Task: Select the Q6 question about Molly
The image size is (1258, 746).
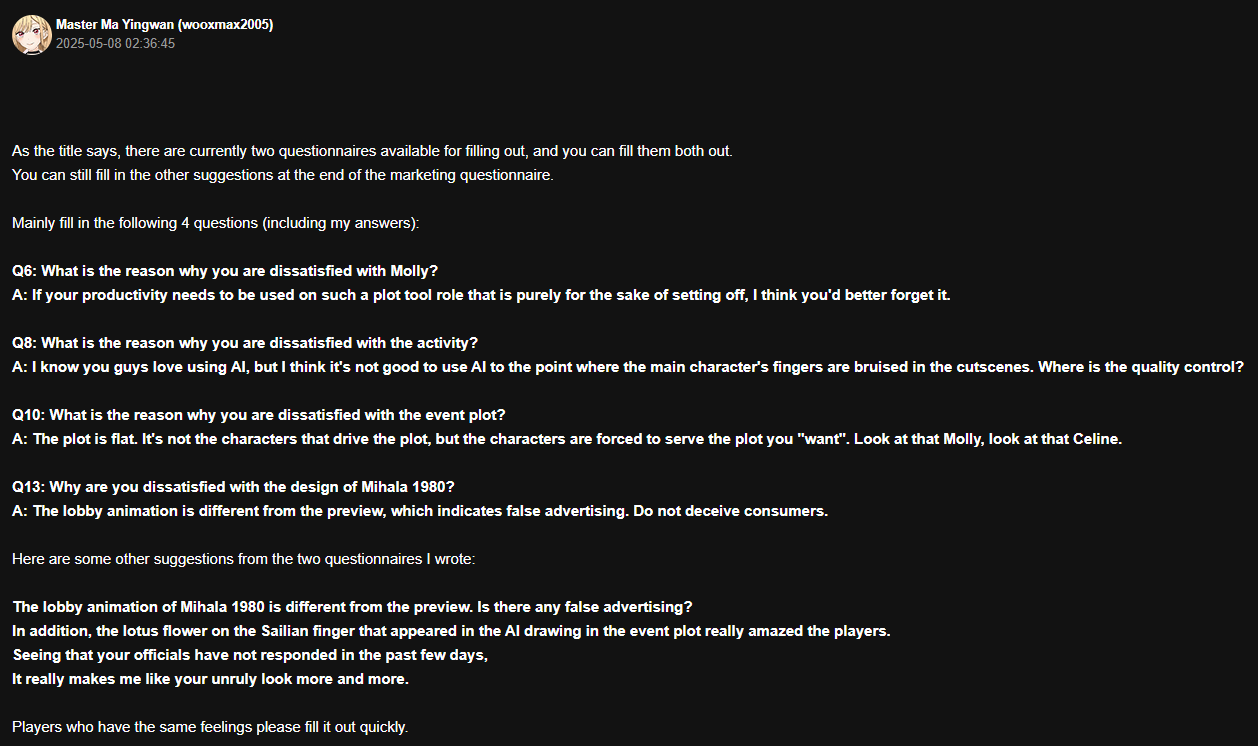Action: click(225, 271)
